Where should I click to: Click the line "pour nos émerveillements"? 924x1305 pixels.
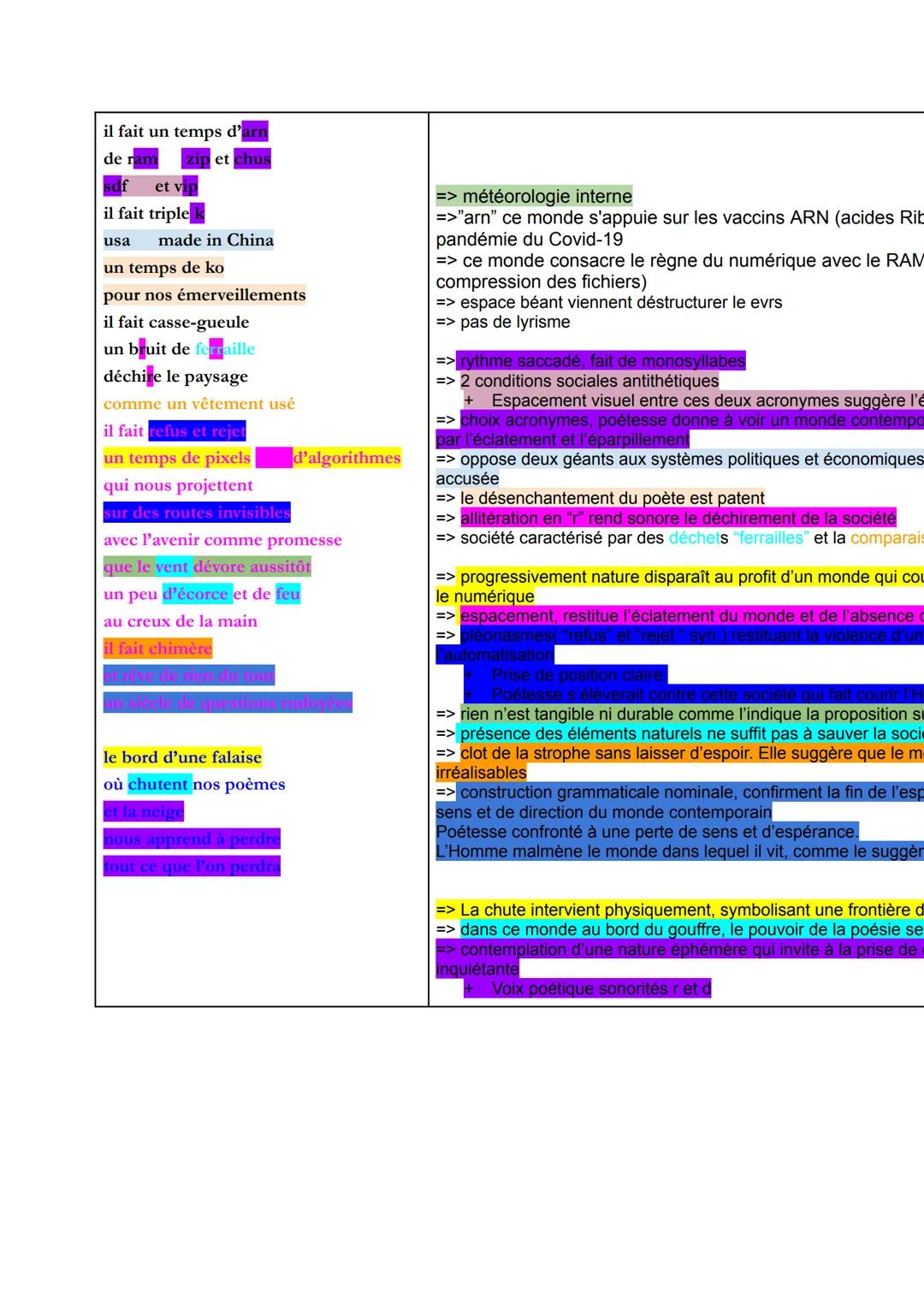tap(204, 295)
